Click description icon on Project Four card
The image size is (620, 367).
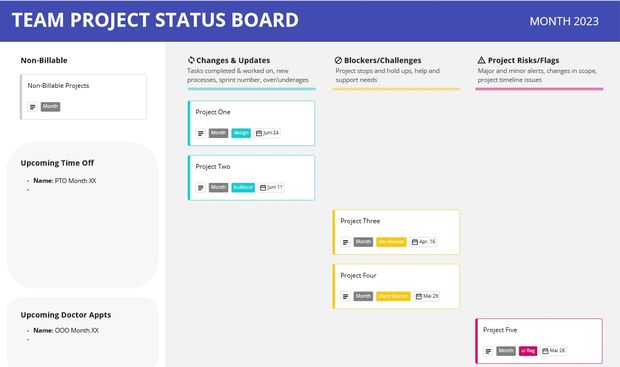(345, 296)
